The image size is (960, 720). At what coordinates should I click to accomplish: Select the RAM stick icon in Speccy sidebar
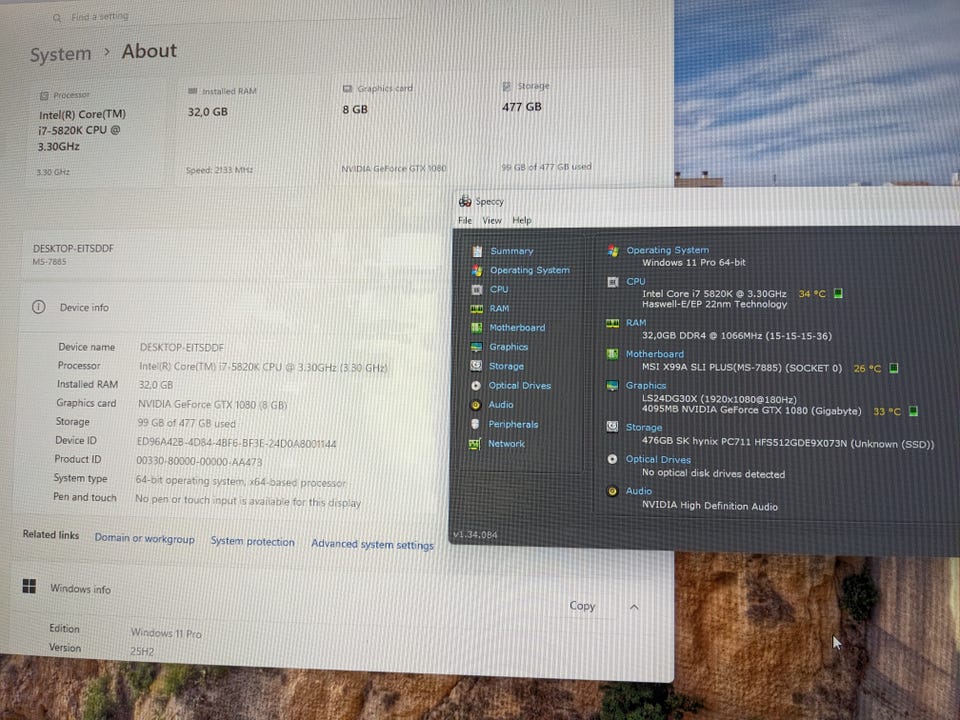pyautogui.click(x=476, y=309)
